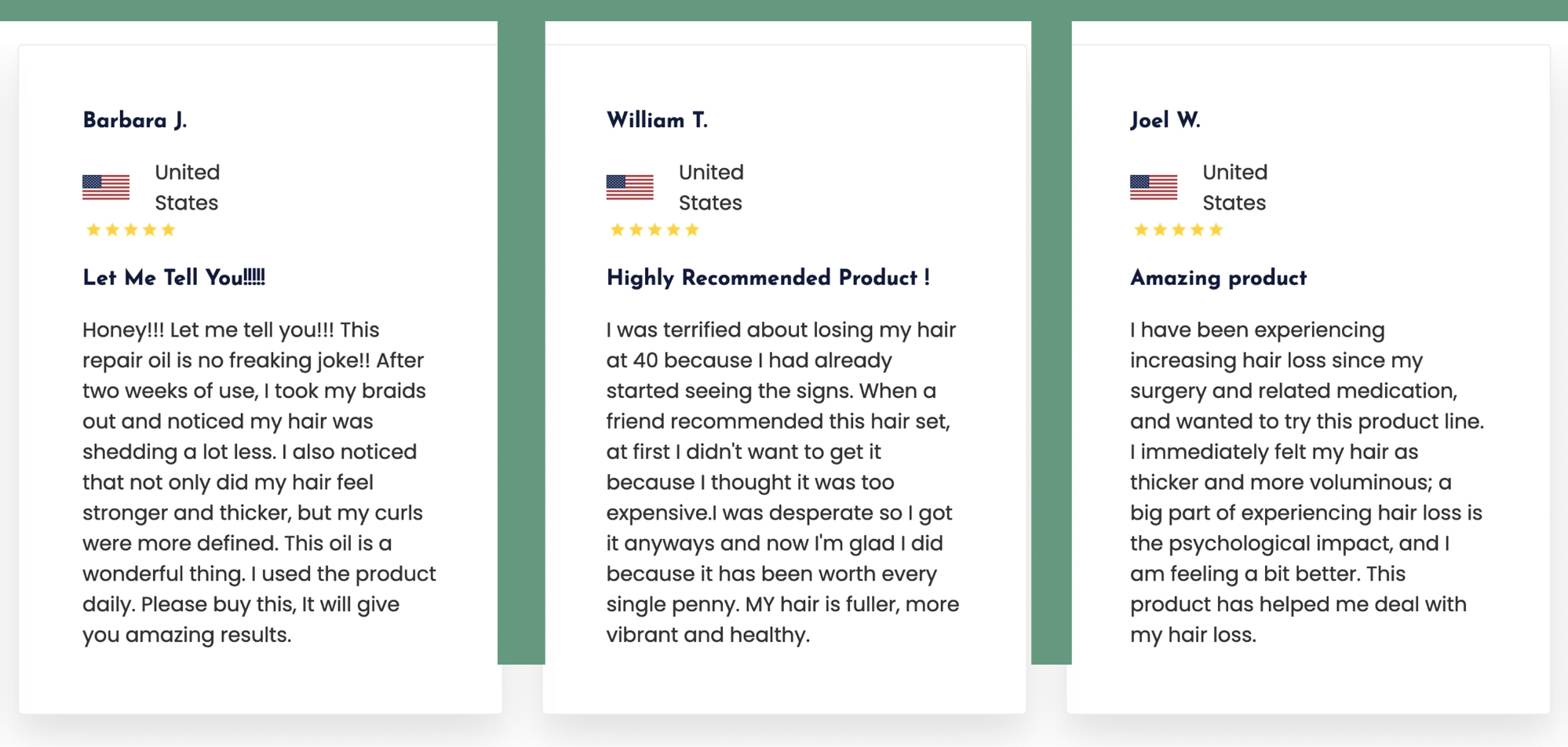Click Joel W.'s five-star rating
This screenshot has width=1568, height=747.
(1178, 230)
